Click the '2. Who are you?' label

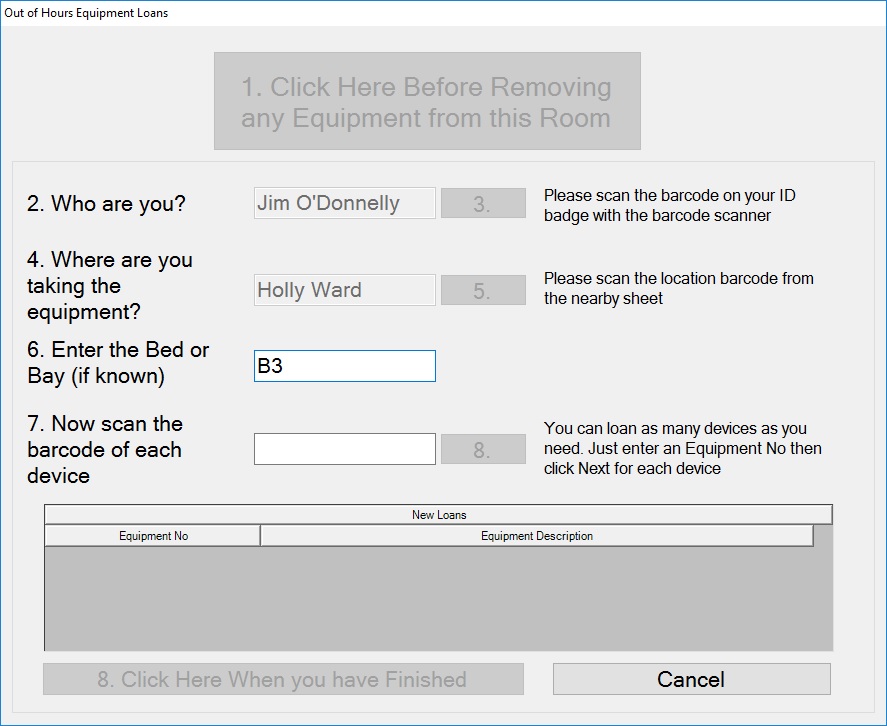[106, 204]
